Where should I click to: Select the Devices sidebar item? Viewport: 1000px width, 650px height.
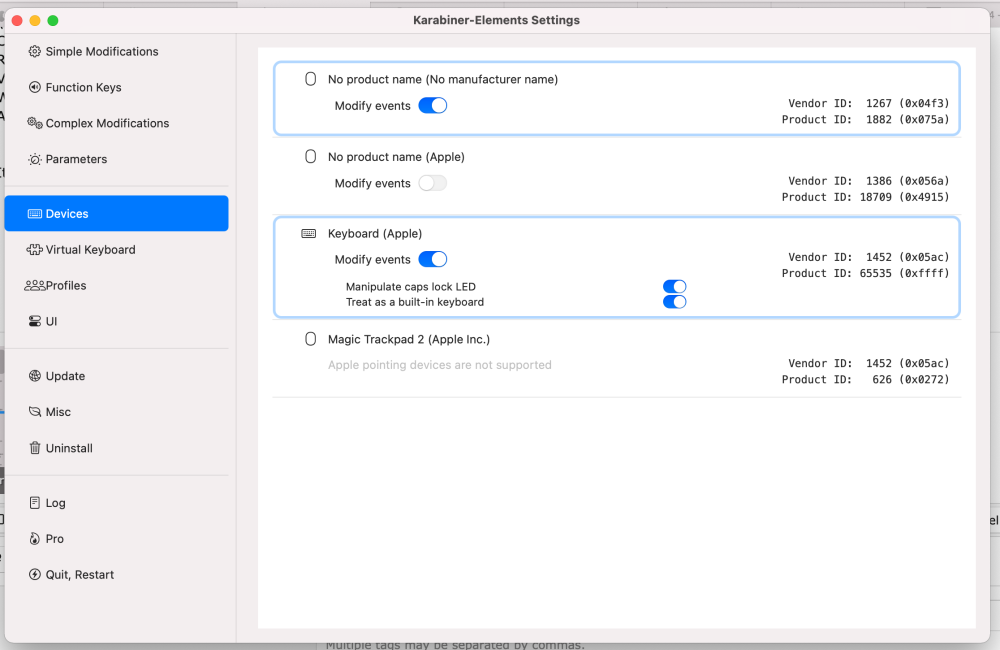coord(116,214)
